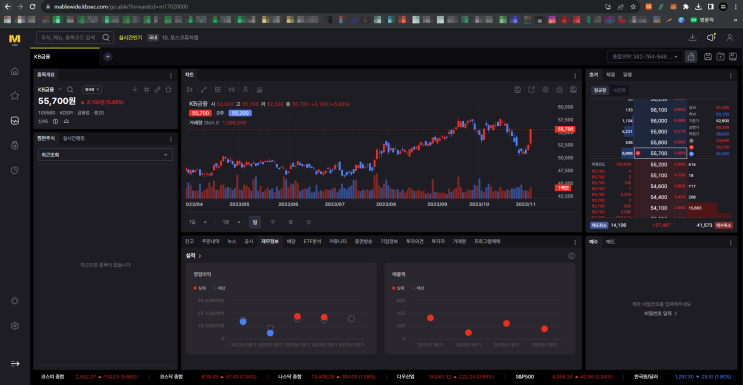Open download icon in top header
Image resolution: width=743 pixels, height=385 pixels.
[x=692, y=37]
